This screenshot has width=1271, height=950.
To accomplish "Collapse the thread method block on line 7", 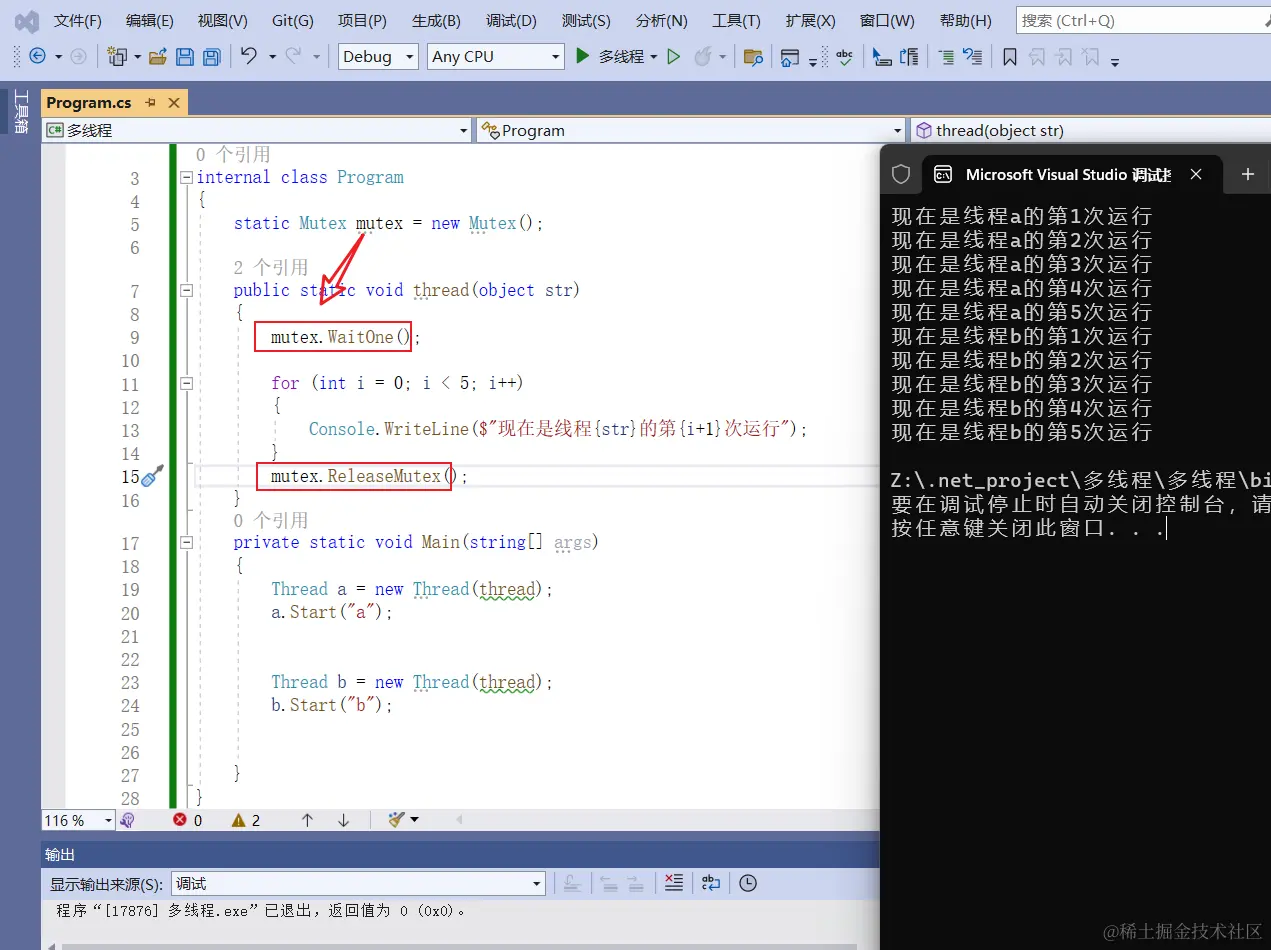I will (x=186, y=291).
